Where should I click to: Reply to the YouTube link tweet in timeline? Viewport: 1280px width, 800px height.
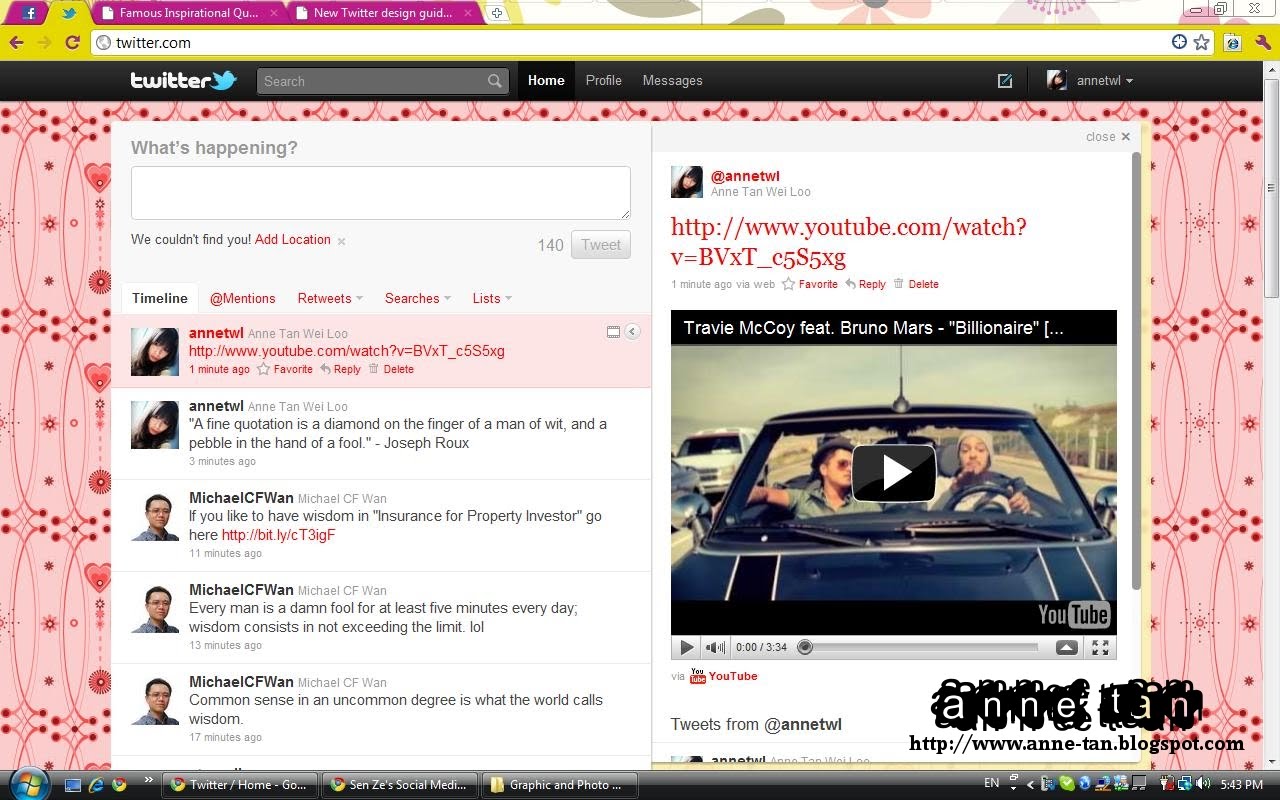[340, 369]
